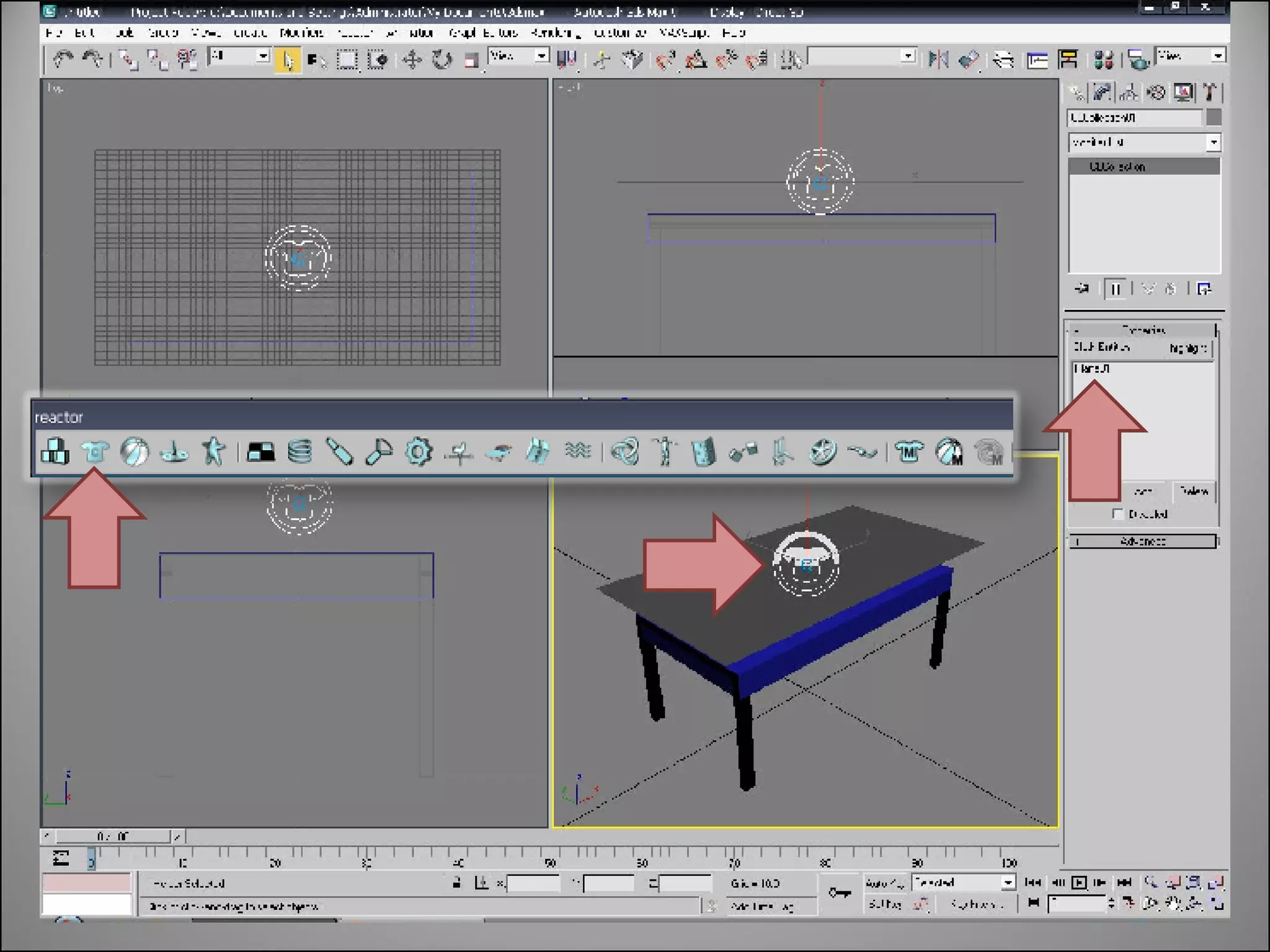Toggle Angle Snap in main toolbar
1270x952 pixels.
point(696,59)
